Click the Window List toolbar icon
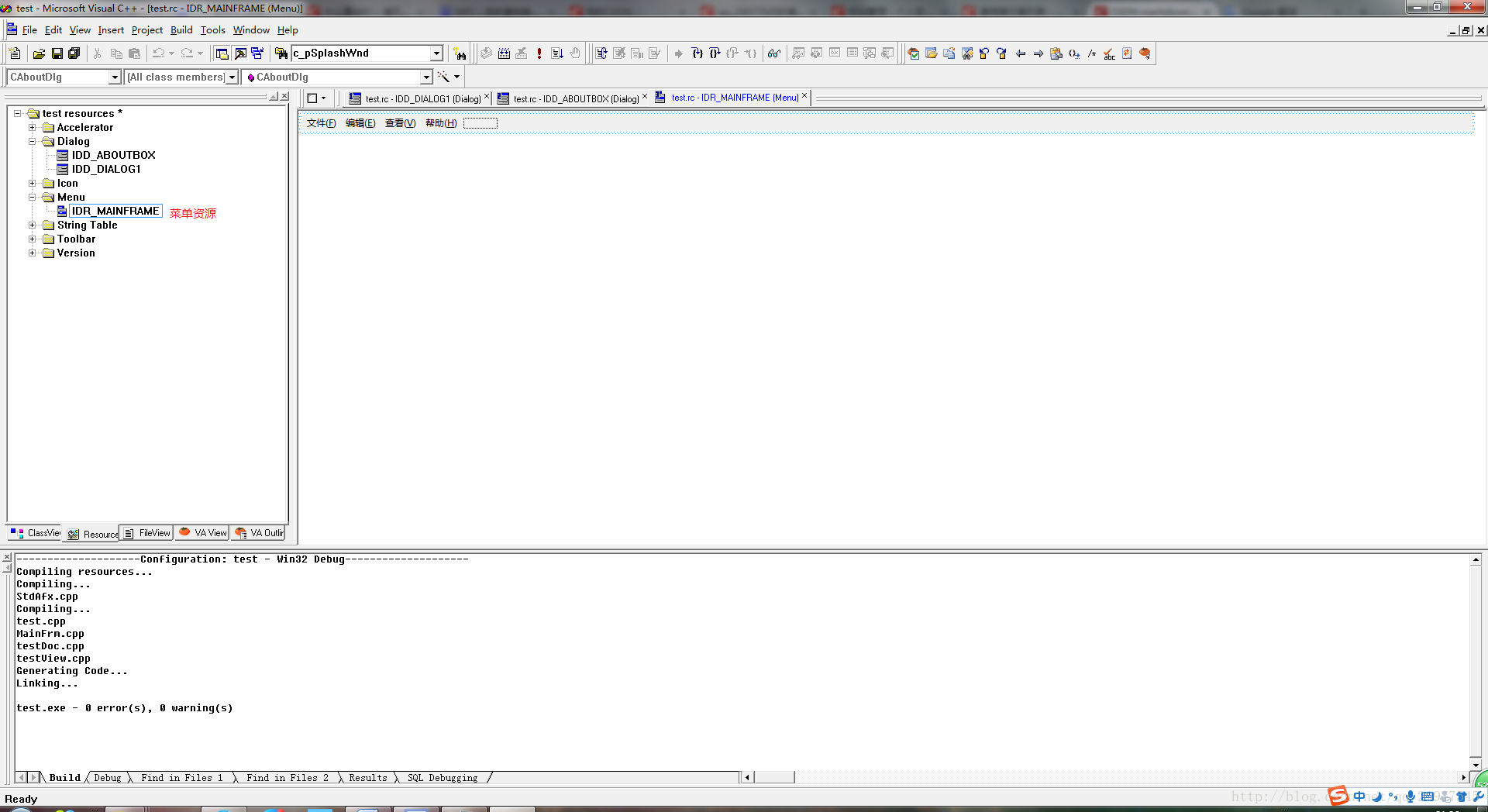The height and width of the screenshot is (812, 1488). tap(257, 53)
